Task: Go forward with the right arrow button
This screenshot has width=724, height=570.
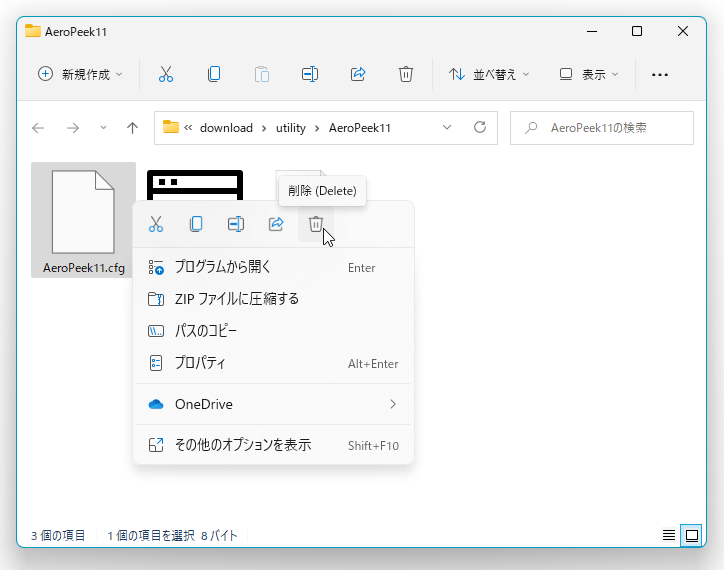Action: 73,128
